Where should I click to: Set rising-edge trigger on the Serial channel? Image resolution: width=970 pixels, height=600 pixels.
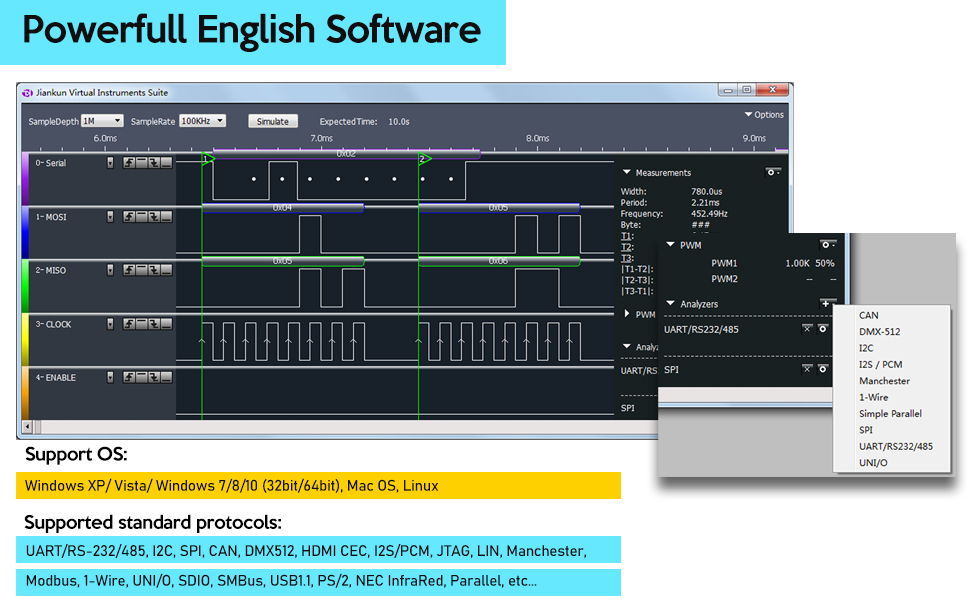(130, 161)
